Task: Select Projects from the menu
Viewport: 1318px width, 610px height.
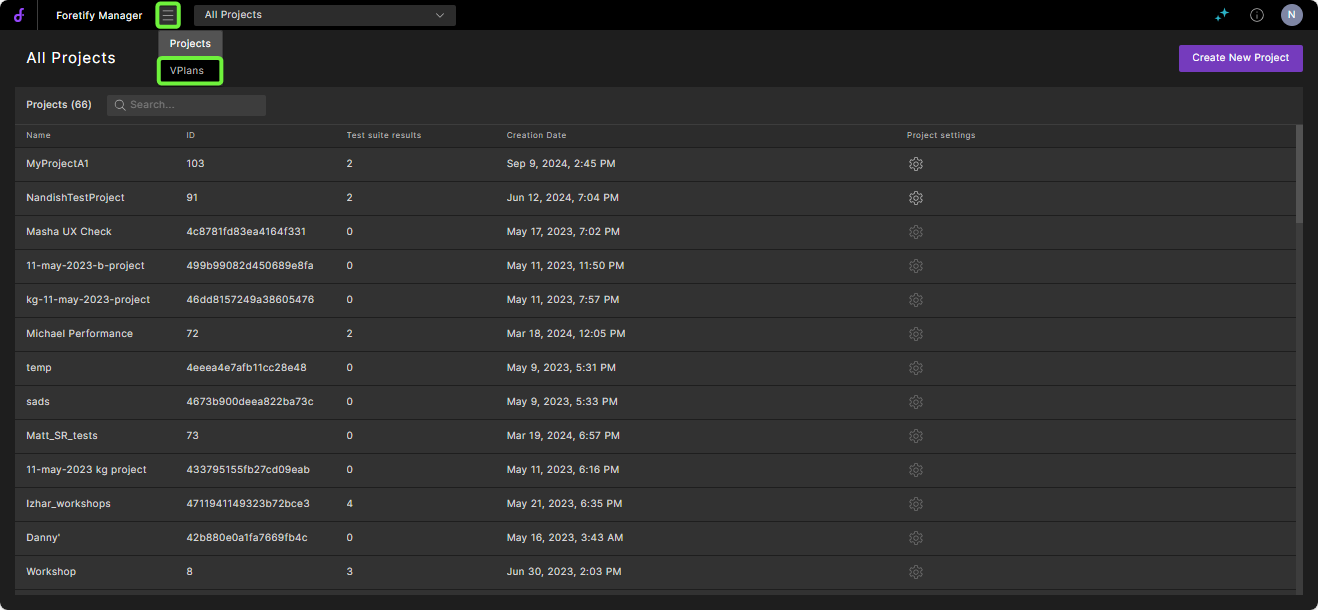Action: tap(190, 44)
